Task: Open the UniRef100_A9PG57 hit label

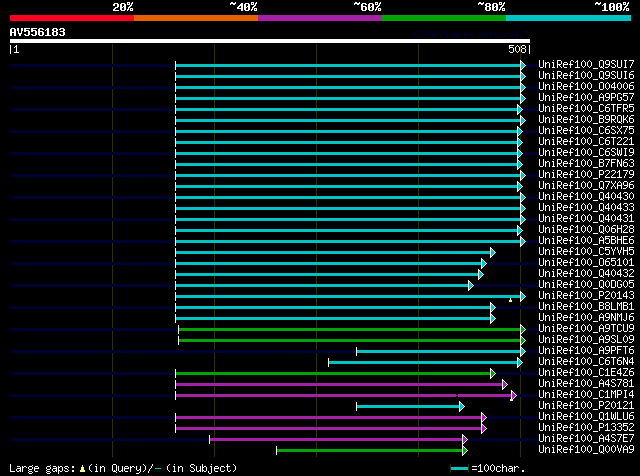Action: coord(586,97)
